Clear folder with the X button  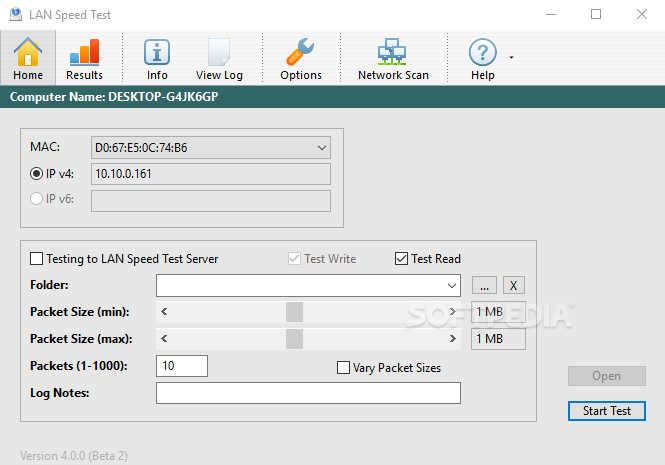tap(514, 285)
